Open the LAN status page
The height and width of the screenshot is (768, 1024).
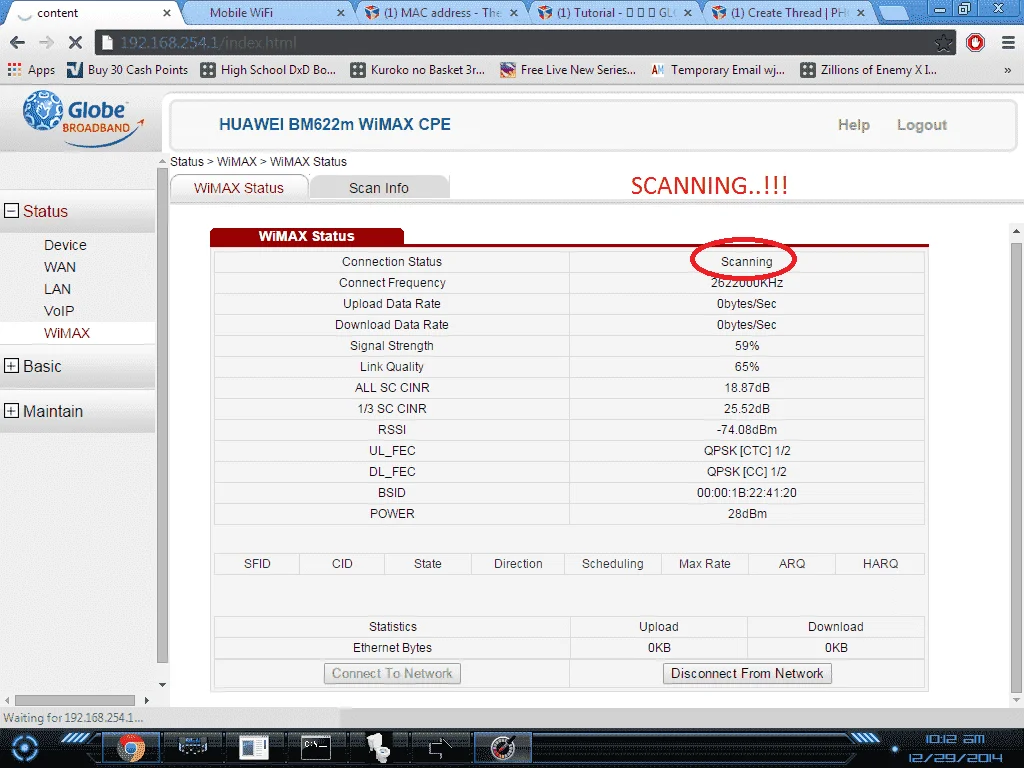[x=57, y=289]
